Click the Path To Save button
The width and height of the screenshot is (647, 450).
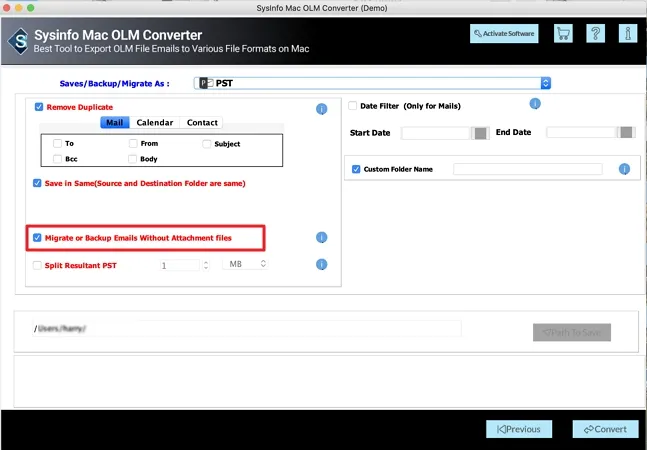[x=572, y=332]
